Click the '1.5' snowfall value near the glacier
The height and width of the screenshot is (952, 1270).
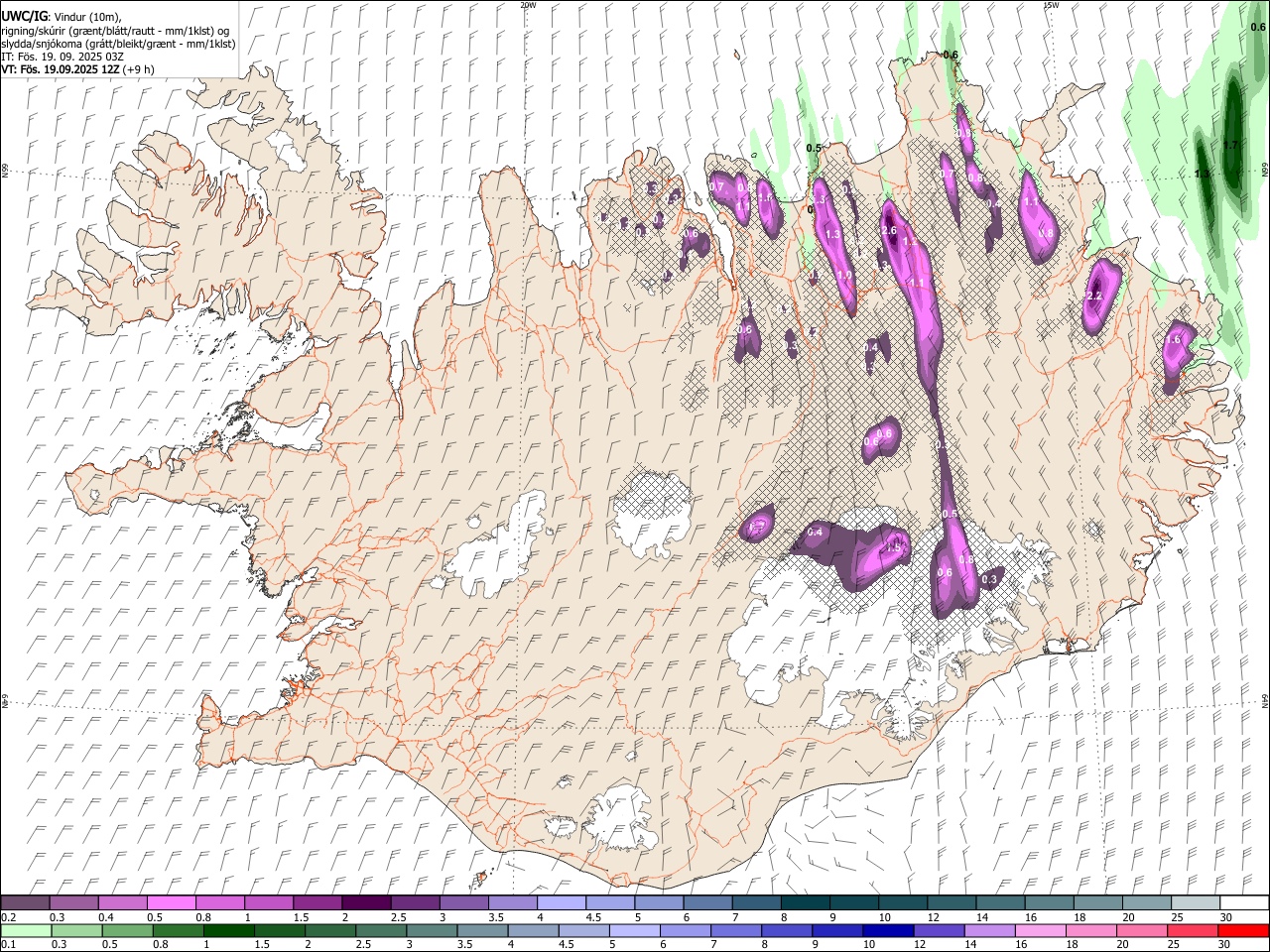coord(893,548)
